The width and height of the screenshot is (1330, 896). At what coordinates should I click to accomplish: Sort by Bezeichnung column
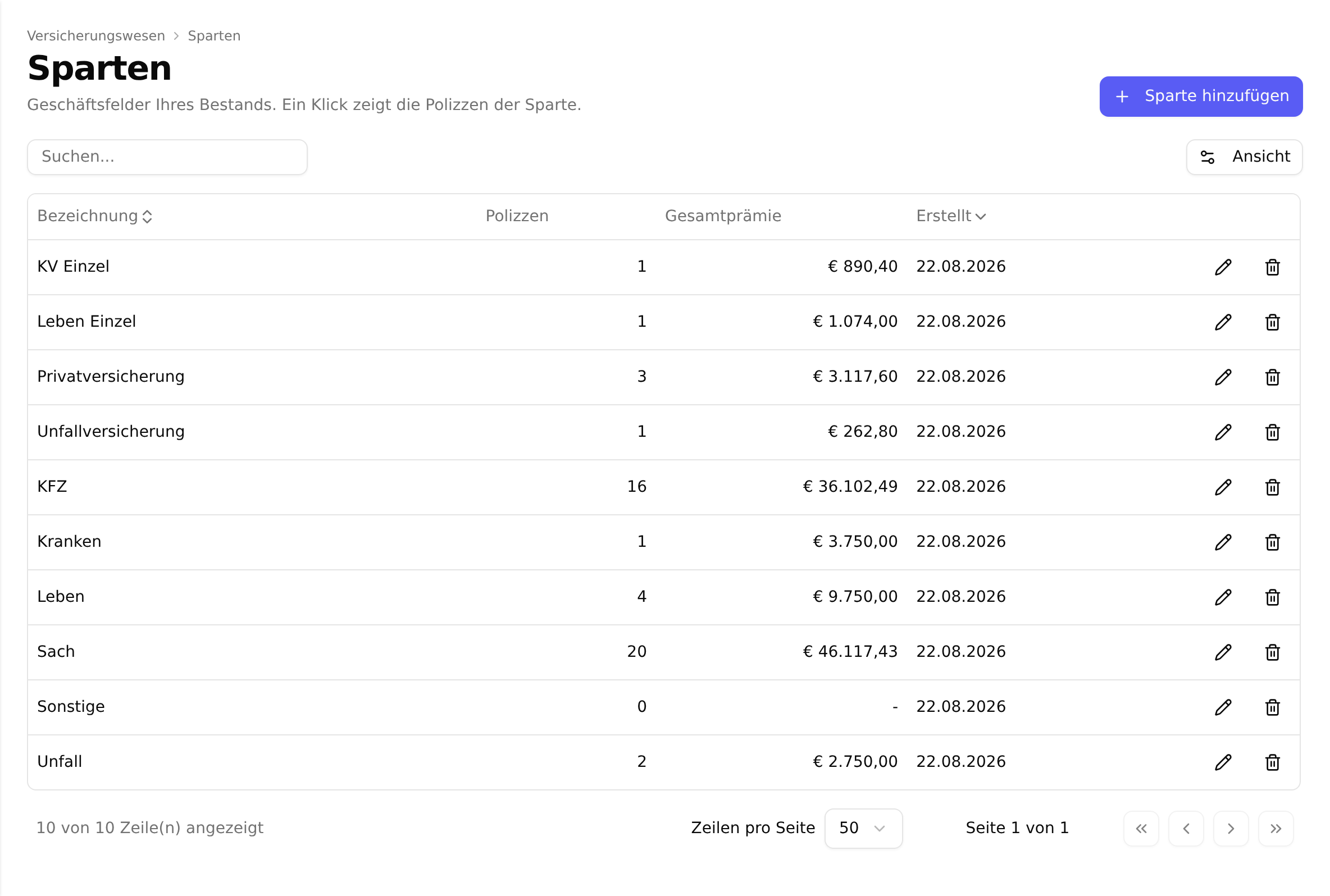pyautogui.click(x=94, y=216)
